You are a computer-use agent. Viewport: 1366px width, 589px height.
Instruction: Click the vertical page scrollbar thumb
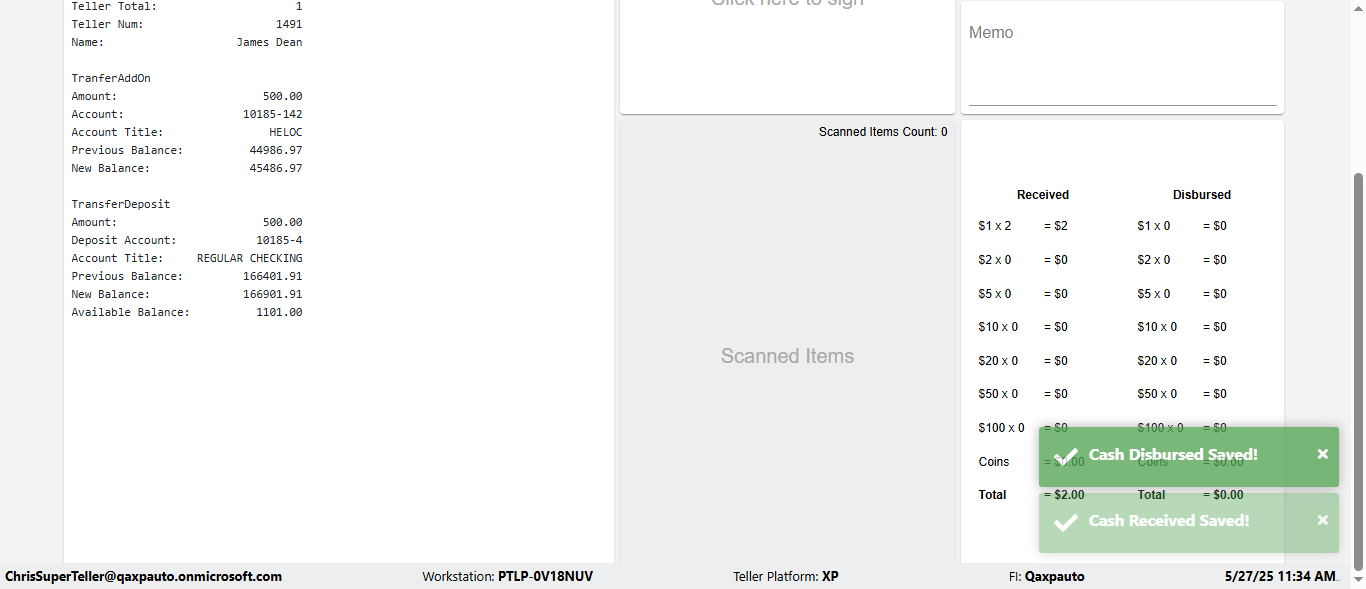[1358, 371]
